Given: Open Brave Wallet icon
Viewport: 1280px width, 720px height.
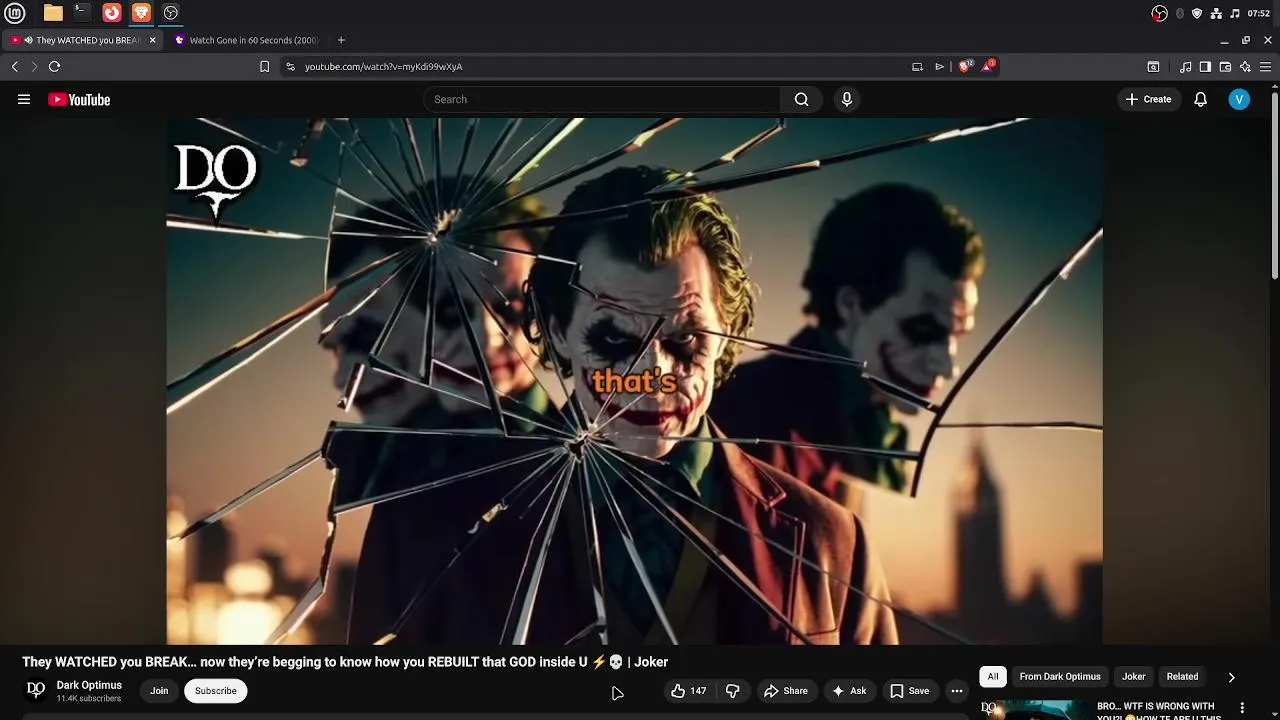Looking at the screenshot, I should tap(1225, 67).
